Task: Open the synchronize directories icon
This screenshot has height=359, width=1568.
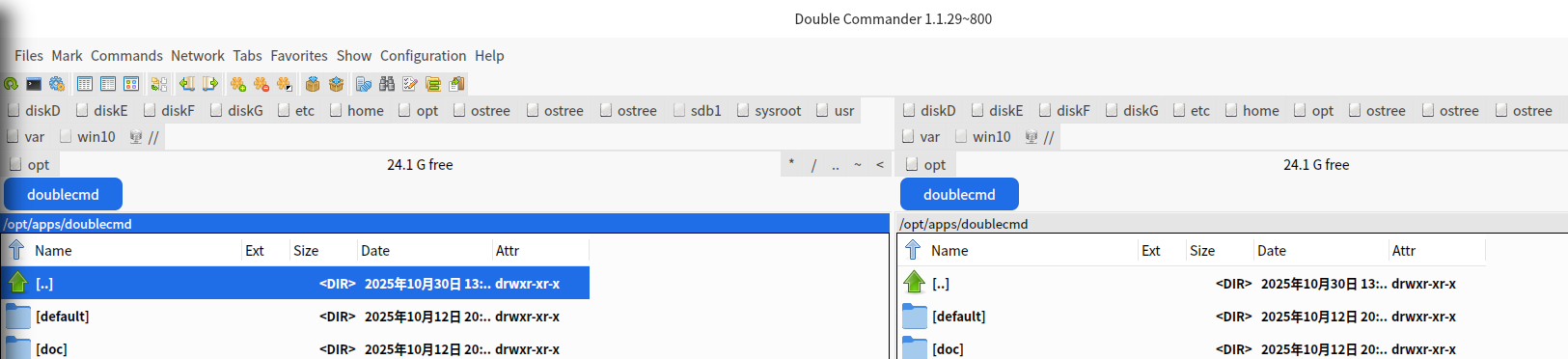Action: pyautogui.click(x=433, y=84)
